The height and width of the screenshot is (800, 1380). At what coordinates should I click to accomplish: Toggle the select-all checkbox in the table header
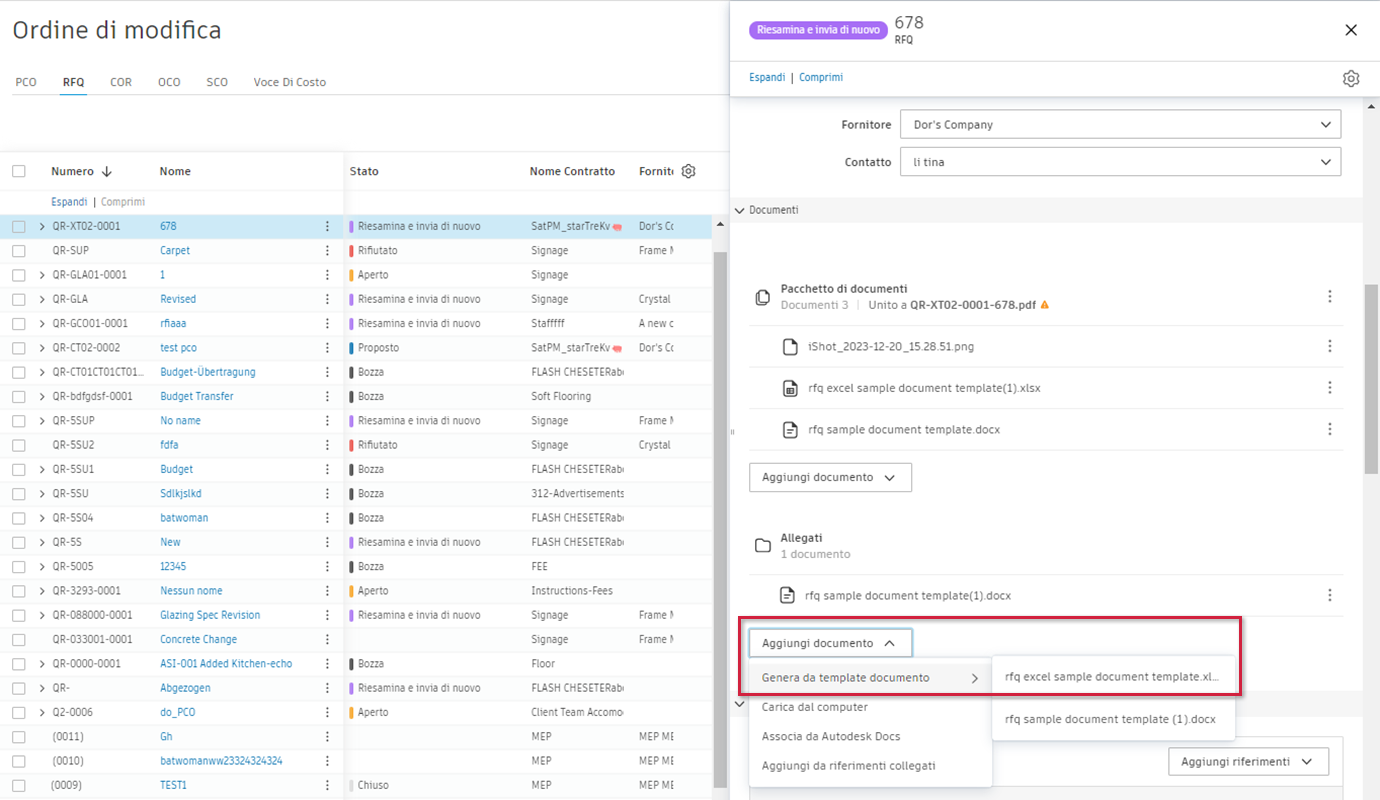[19, 171]
